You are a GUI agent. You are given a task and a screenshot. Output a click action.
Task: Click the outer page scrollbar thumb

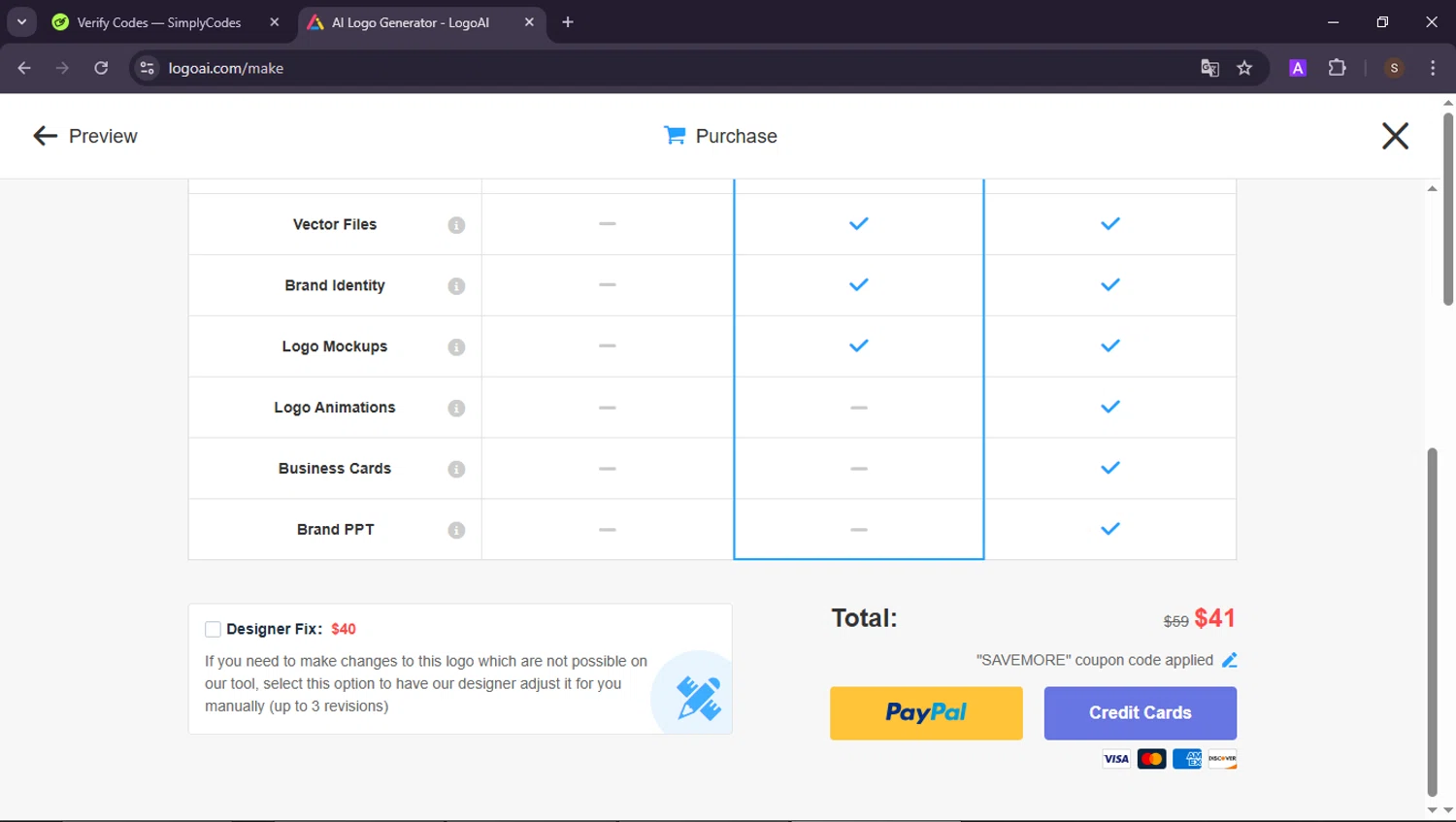click(x=1448, y=209)
